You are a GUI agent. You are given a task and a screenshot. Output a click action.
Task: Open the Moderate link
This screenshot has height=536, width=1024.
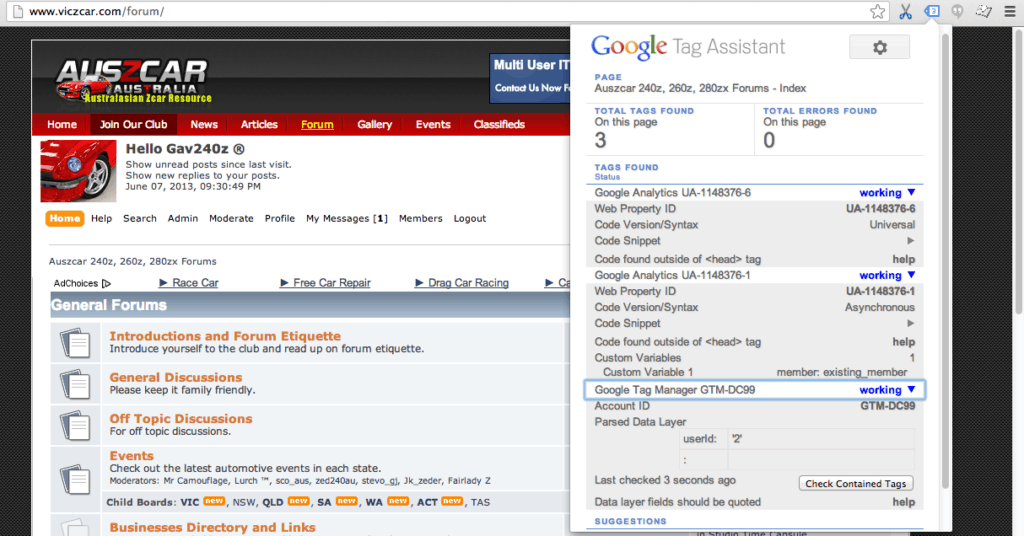coord(231,219)
